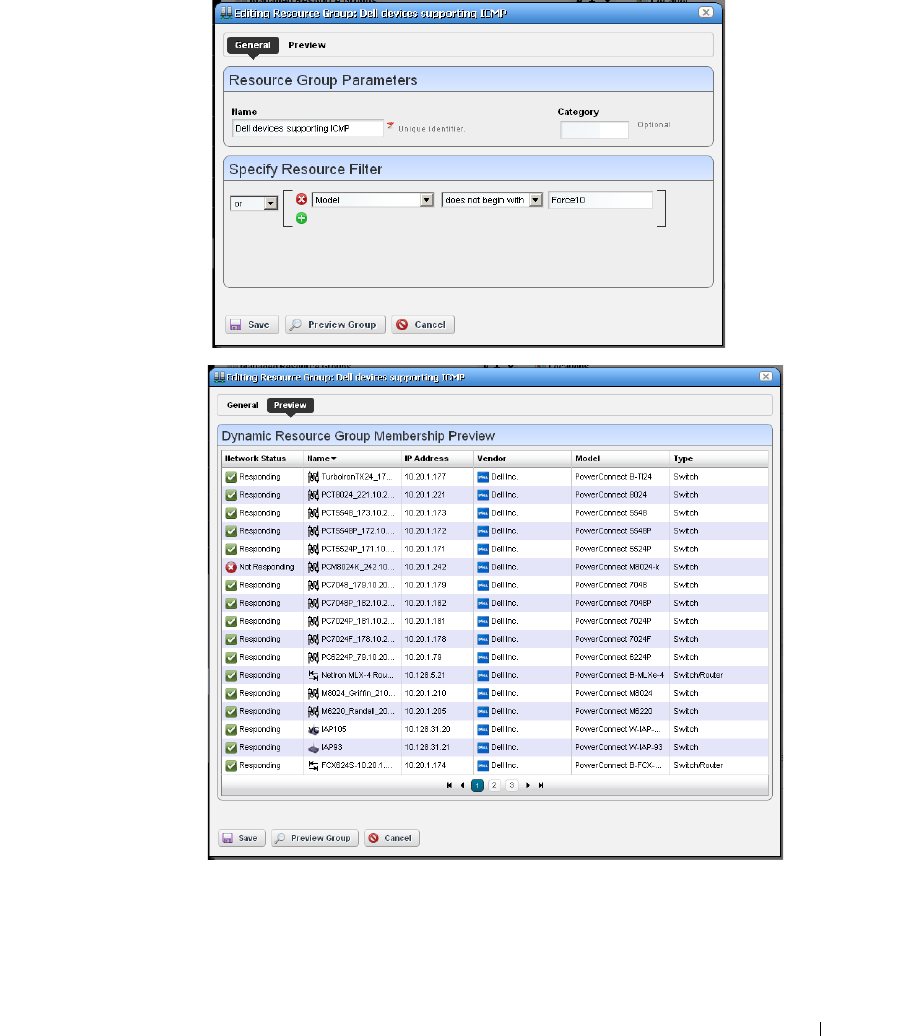Switch to General tab in lower dialog
The image size is (900, 1036).
243,405
